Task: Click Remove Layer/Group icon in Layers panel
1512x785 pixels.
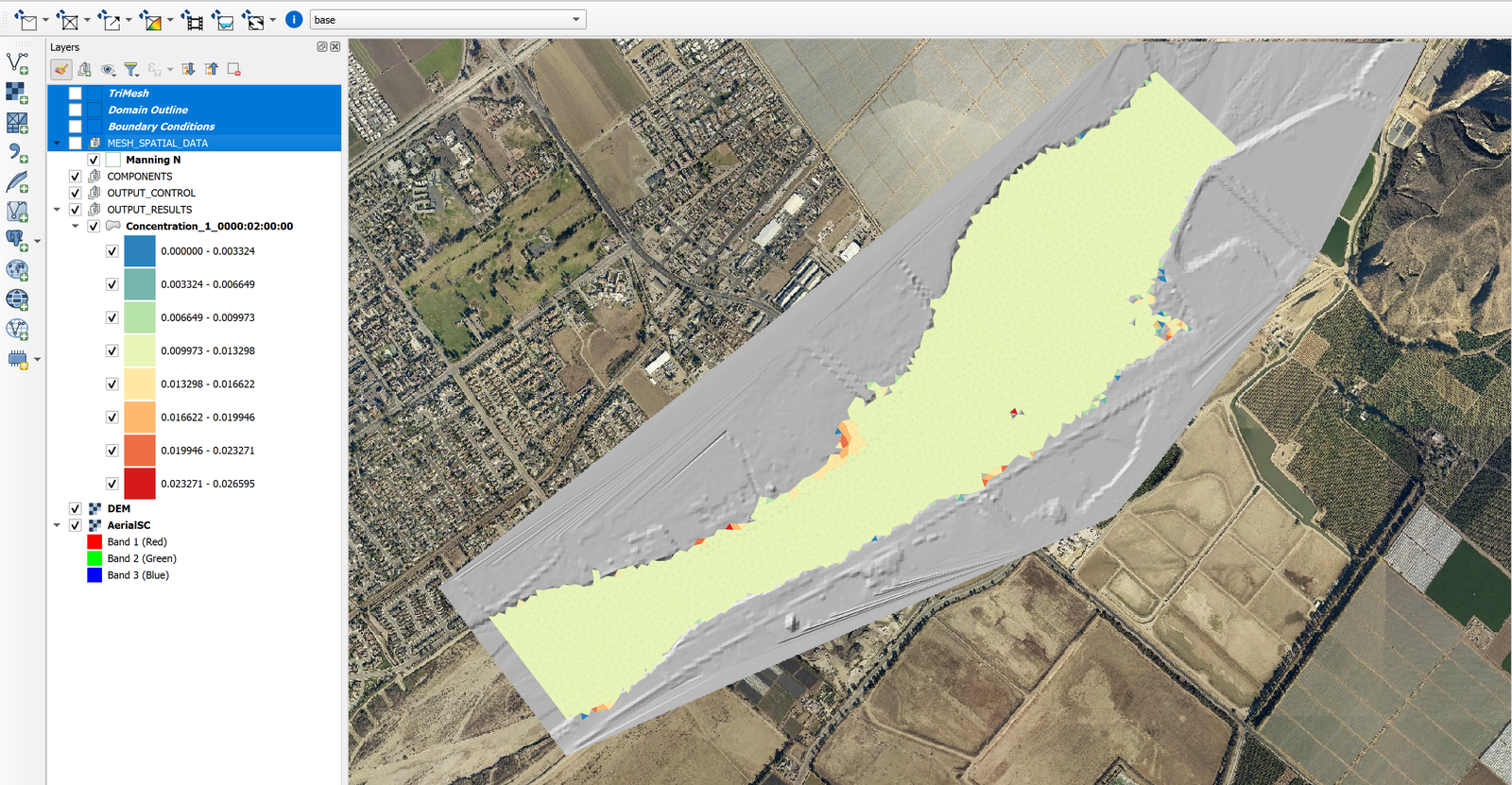Action: click(x=233, y=70)
